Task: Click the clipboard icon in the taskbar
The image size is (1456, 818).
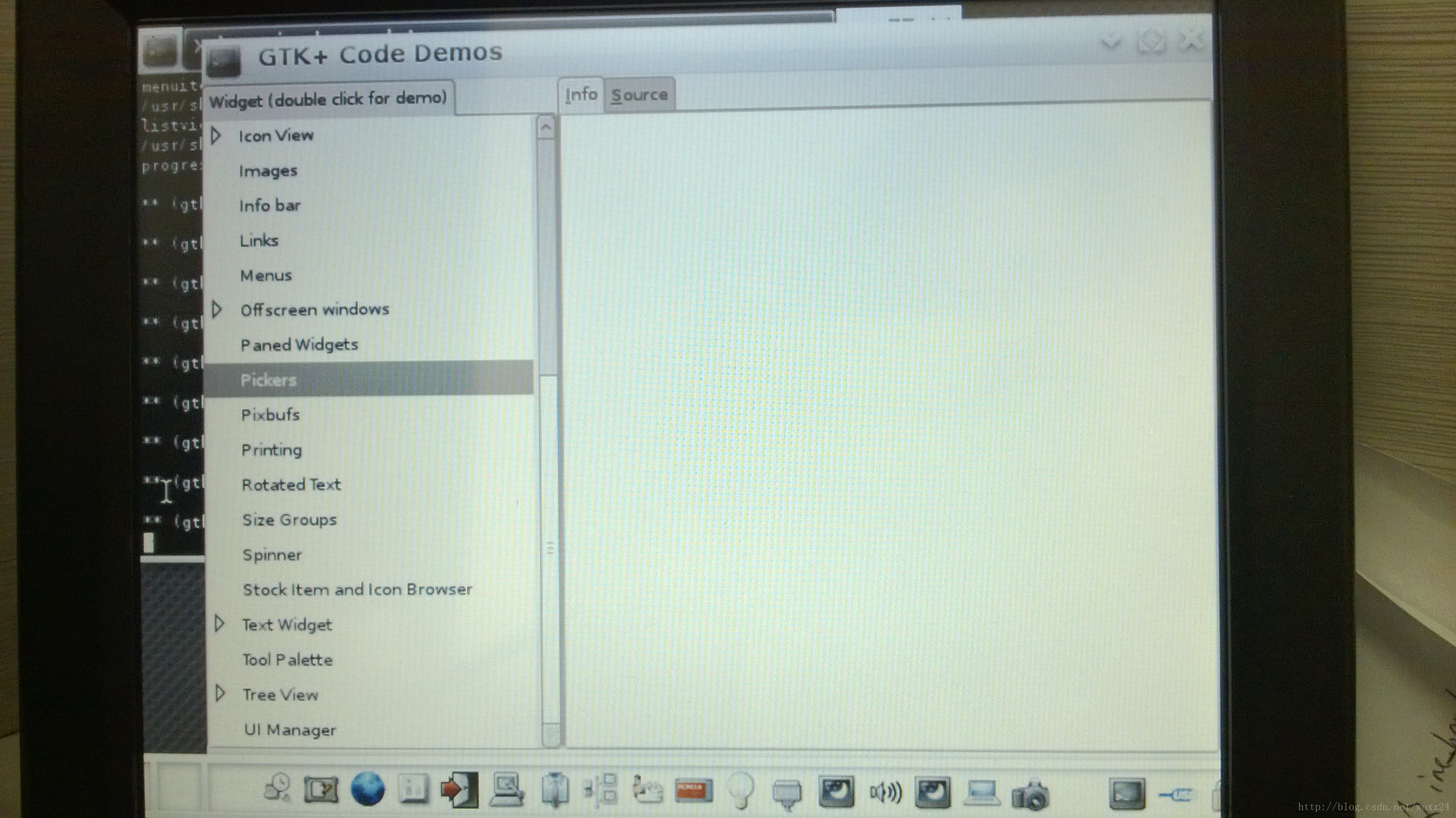Action: [x=555, y=790]
